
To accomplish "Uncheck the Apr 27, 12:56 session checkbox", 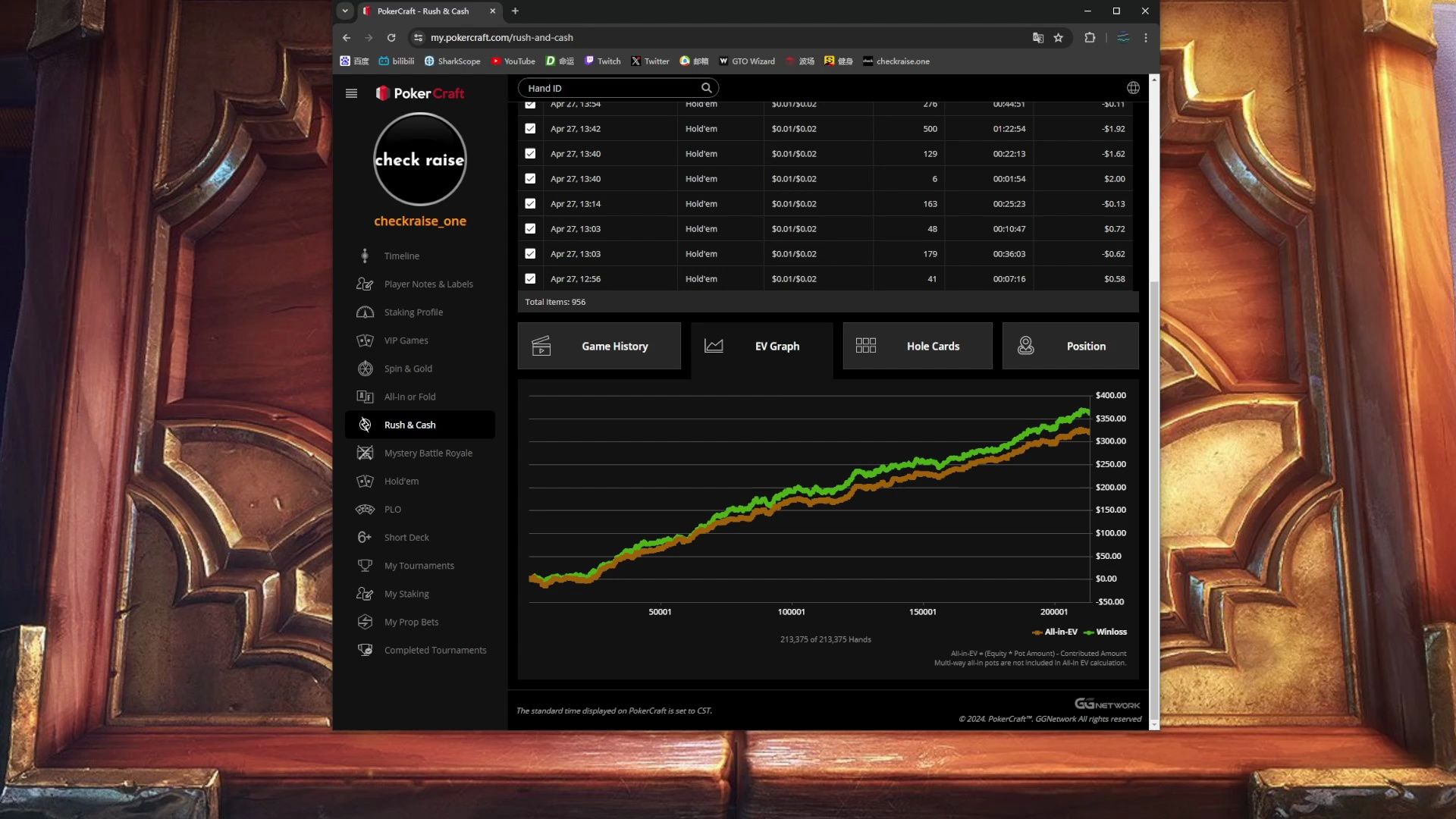I will coord(530,279).
